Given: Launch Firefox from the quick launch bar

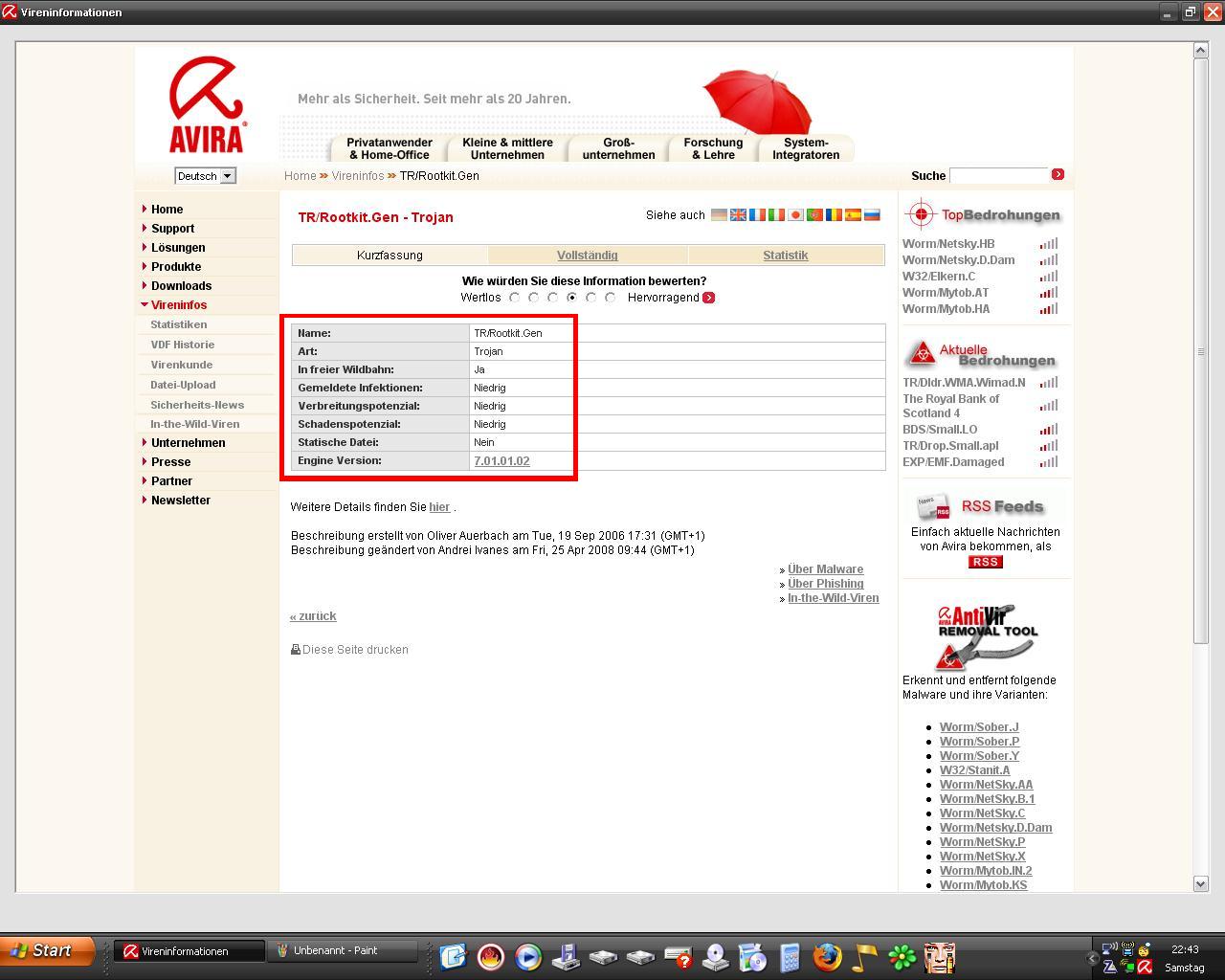Looking at the screenshot, I should 827,956.
